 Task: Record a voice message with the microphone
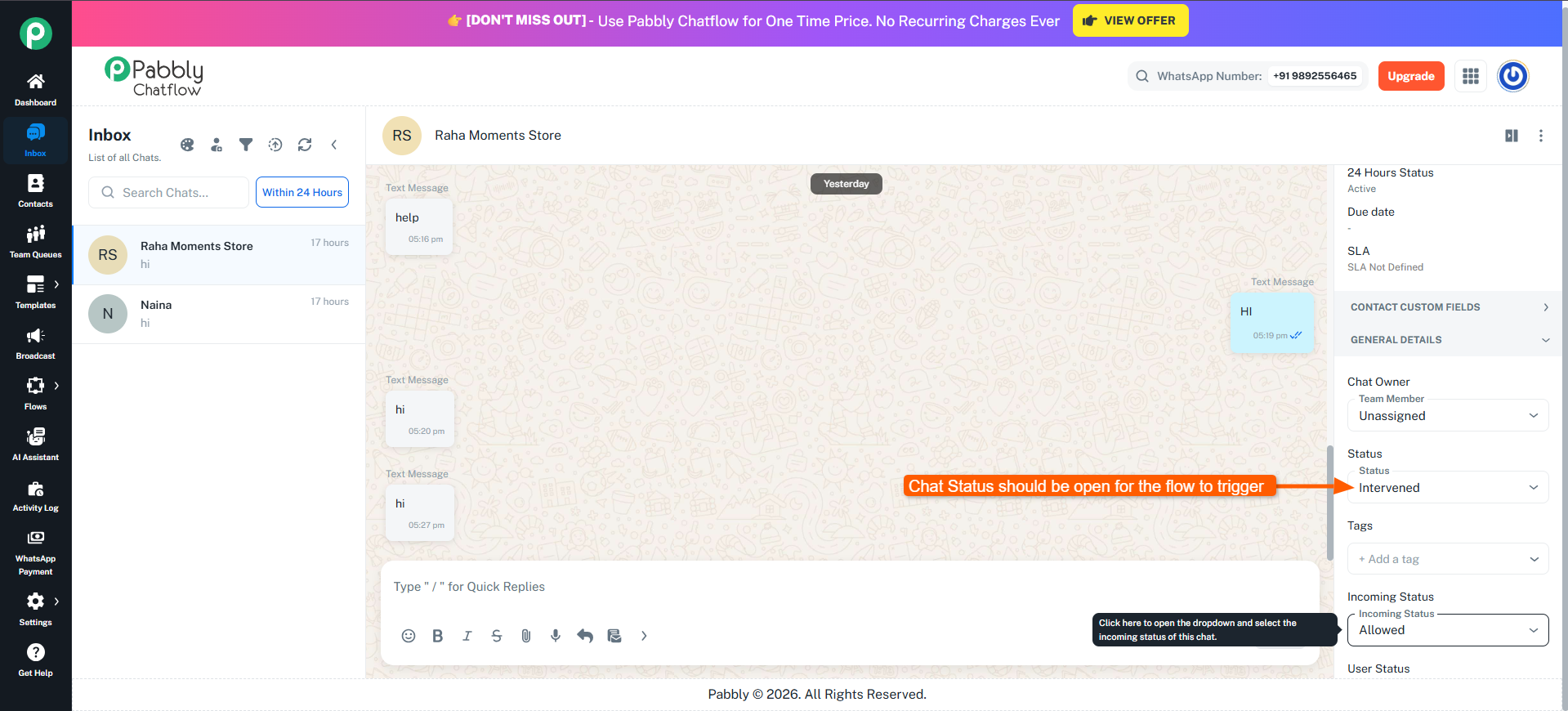coord(556,636)
